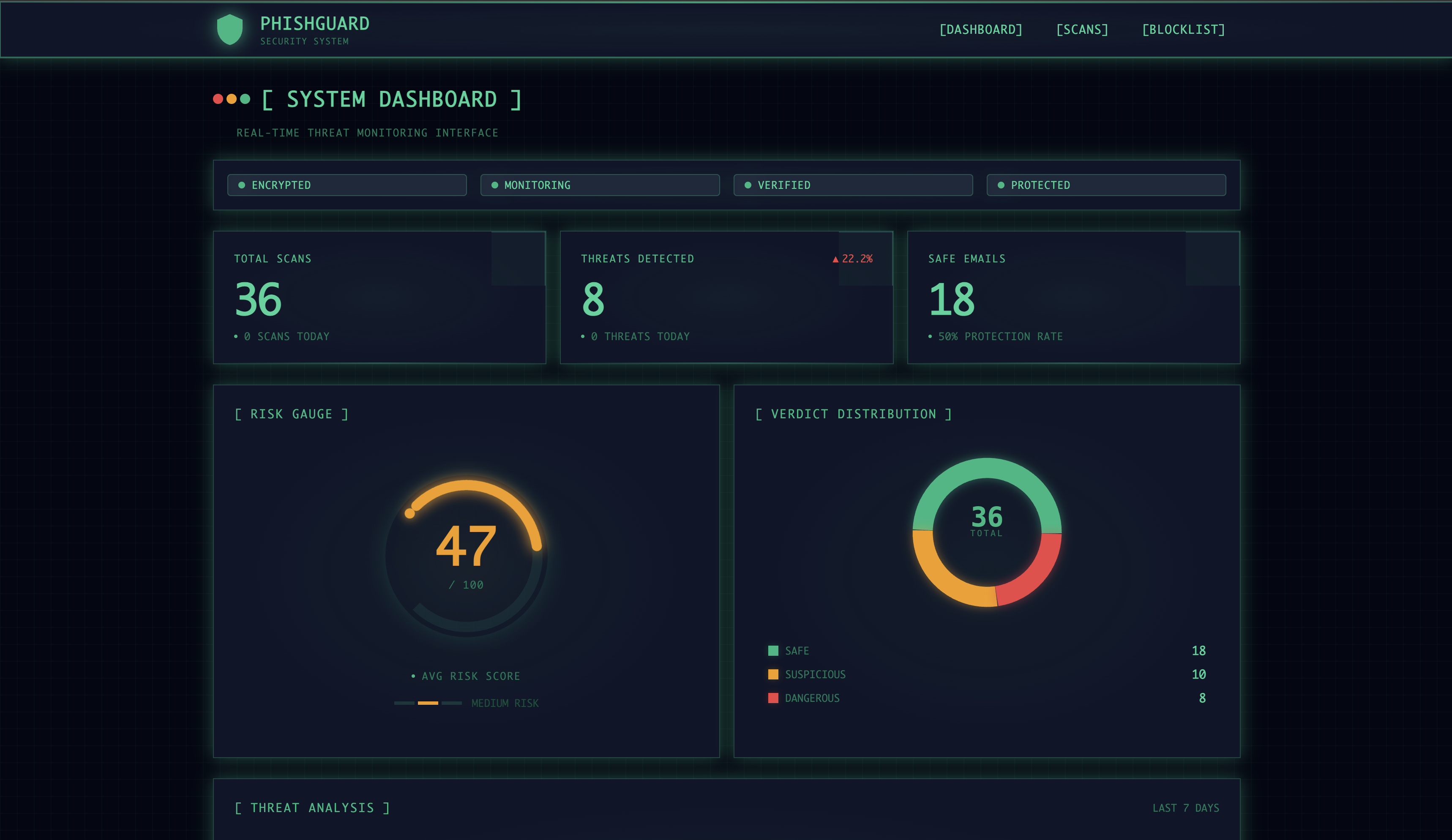Viewport: 1452px width, 840px height.
Task: Click the orange SUSPICIOUS legend swatch
Action: (x=773, y=674)
